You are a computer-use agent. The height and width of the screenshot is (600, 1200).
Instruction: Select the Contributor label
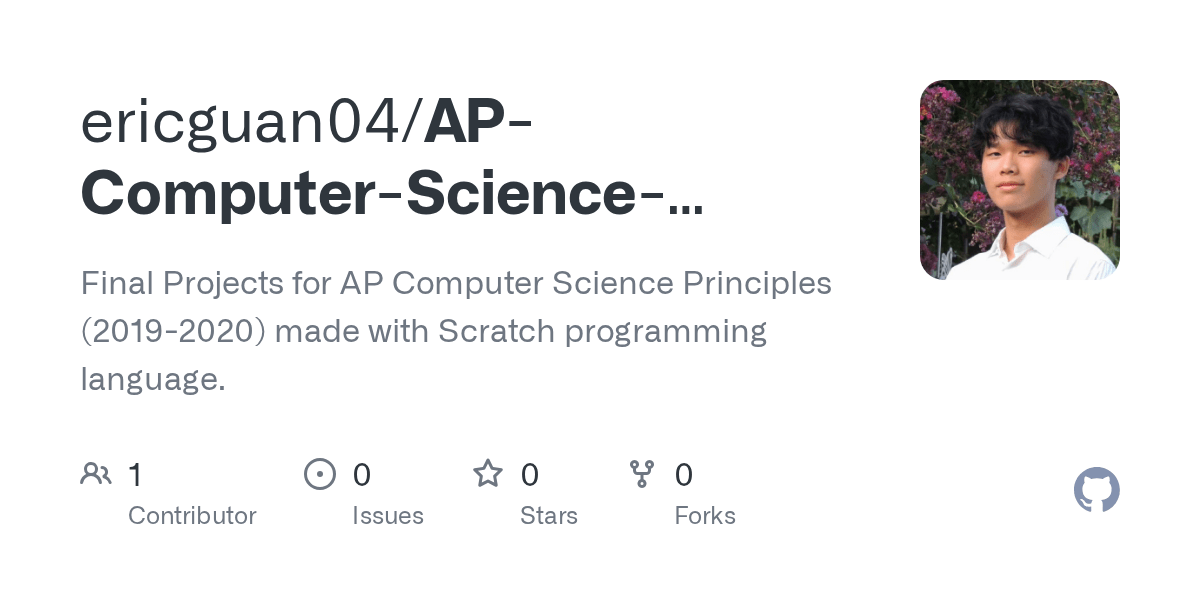(x=192, y=516)
